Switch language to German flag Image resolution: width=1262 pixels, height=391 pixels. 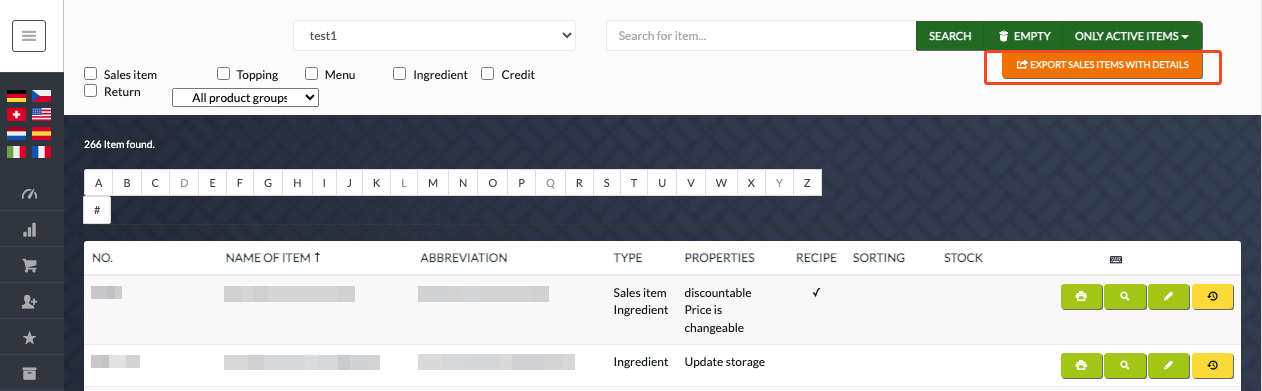click(16, 97)
